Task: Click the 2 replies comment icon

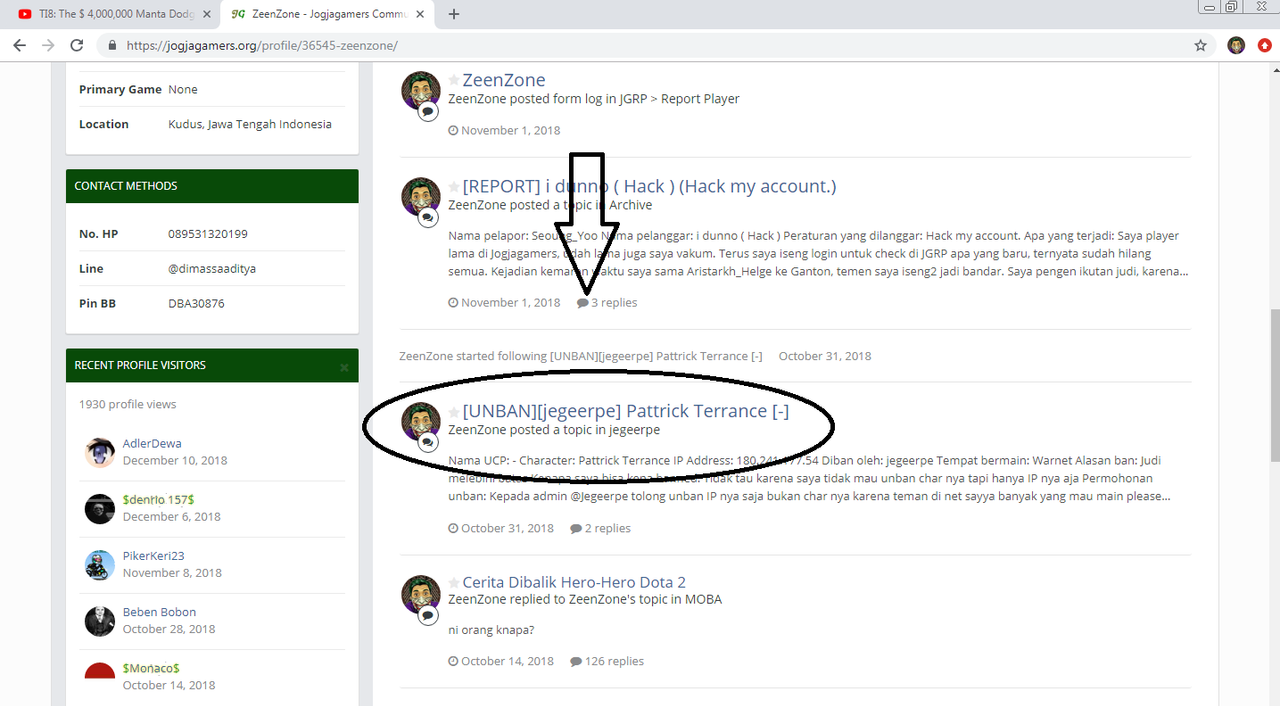Action: coord(576,529)
